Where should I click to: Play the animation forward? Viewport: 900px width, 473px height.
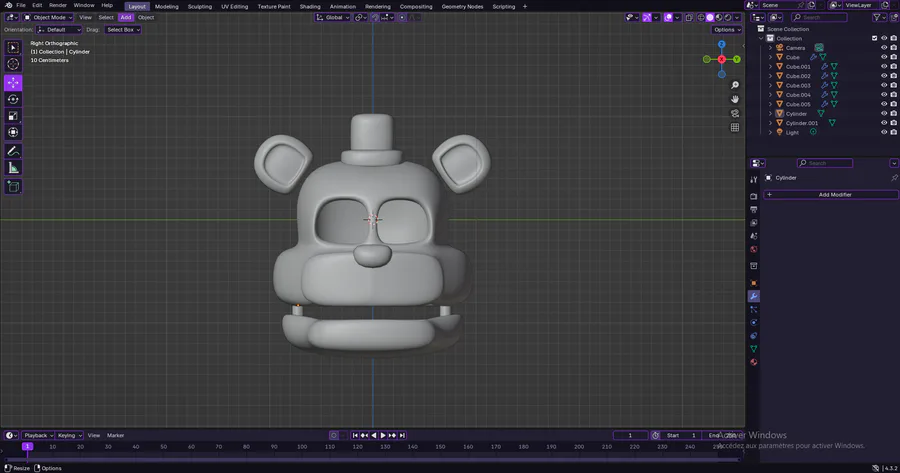pyautogui.click(x=383, y=435)
